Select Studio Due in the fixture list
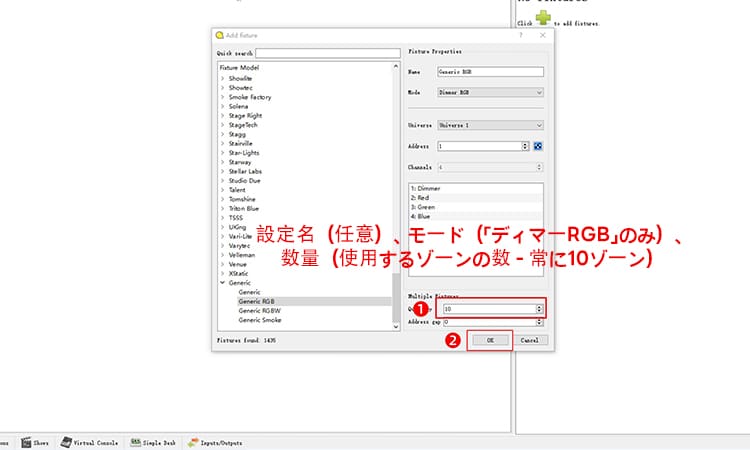 (244, 181)
